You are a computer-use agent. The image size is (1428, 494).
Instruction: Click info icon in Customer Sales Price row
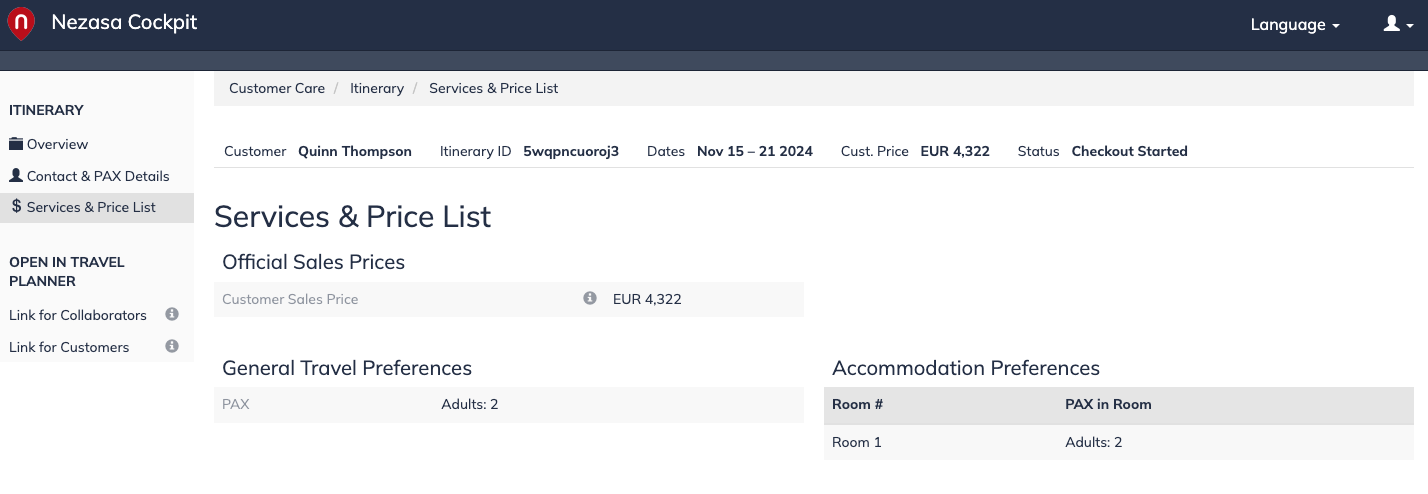pyautogui.click(x=590, y=298)
